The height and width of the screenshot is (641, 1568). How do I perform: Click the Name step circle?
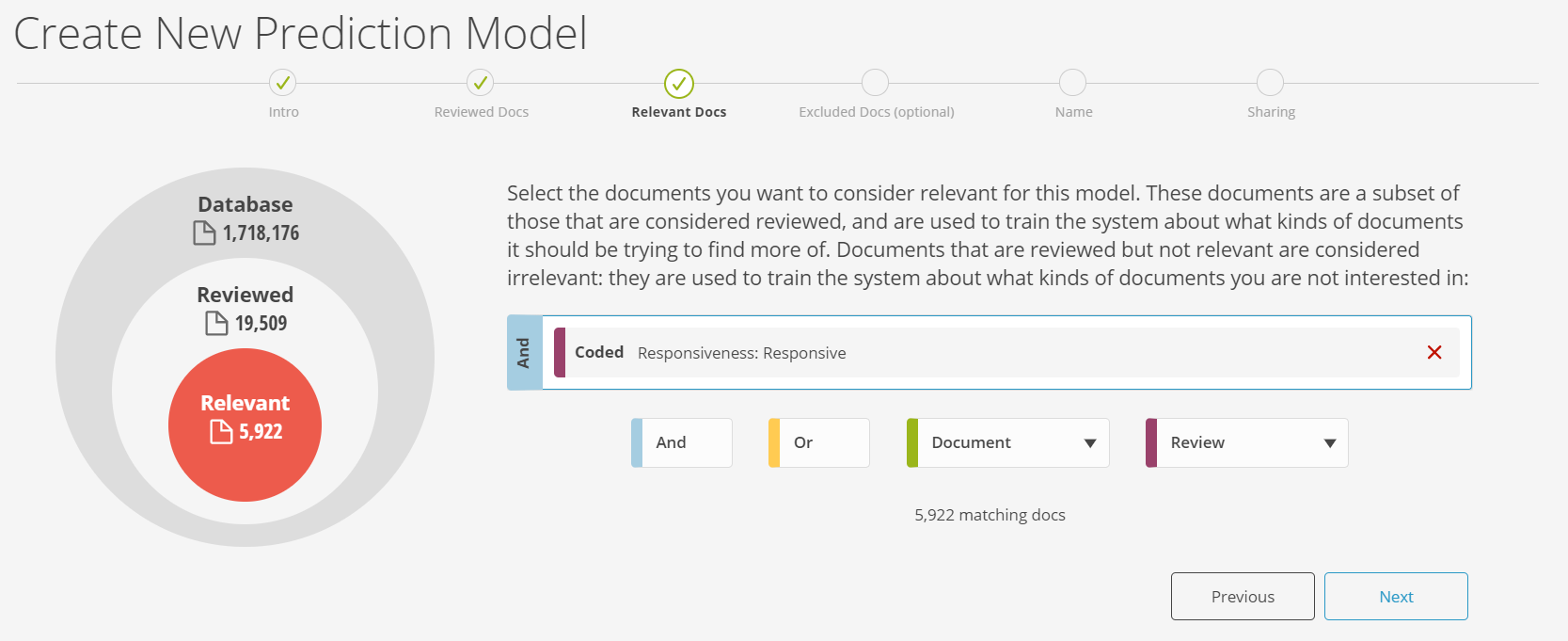click(1072, 83)
